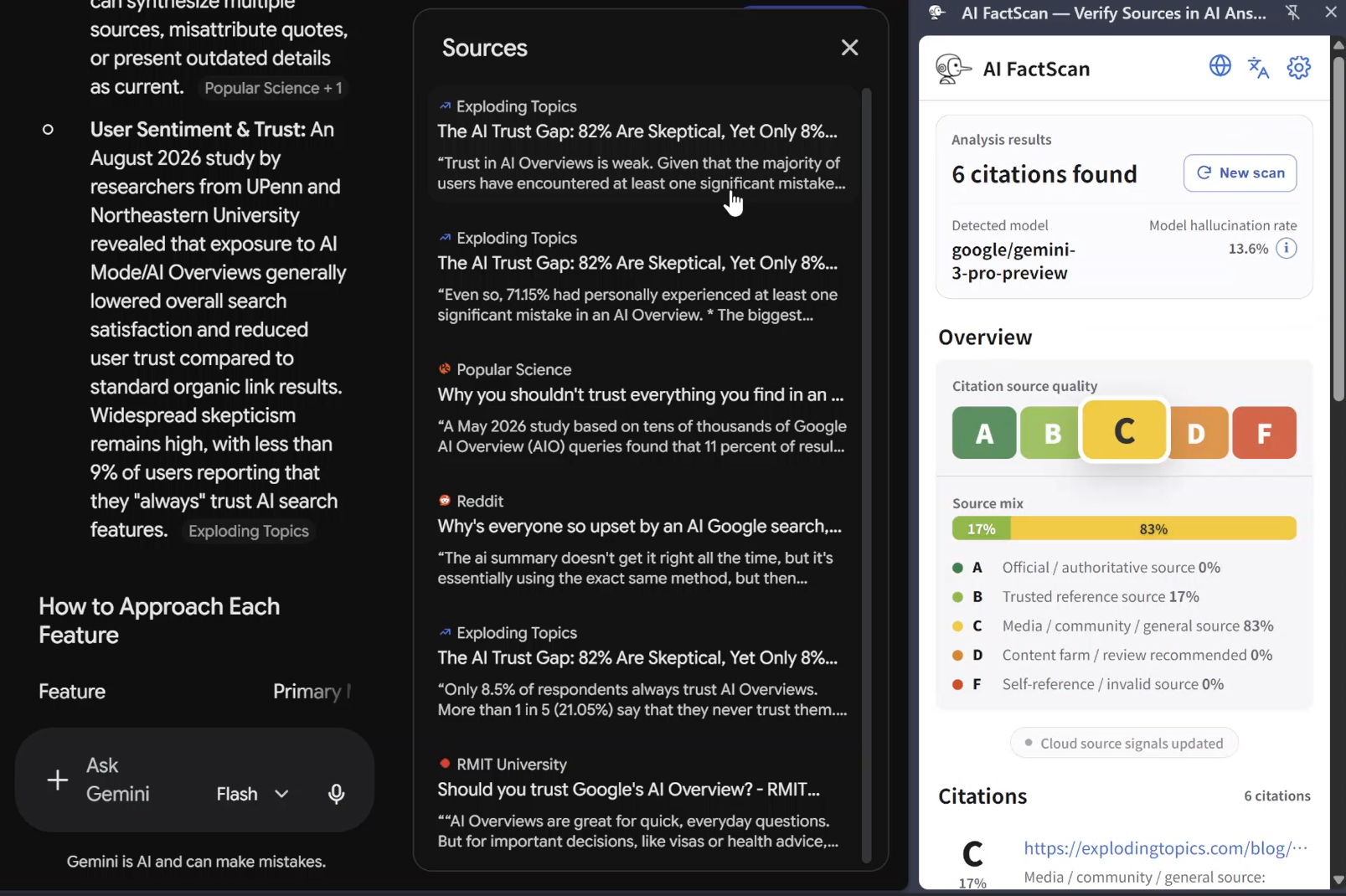This screenshot has height=896, width=1346.
Task: Click "Gemini is AI and can make mistakes."
Action: coord(196,862)
